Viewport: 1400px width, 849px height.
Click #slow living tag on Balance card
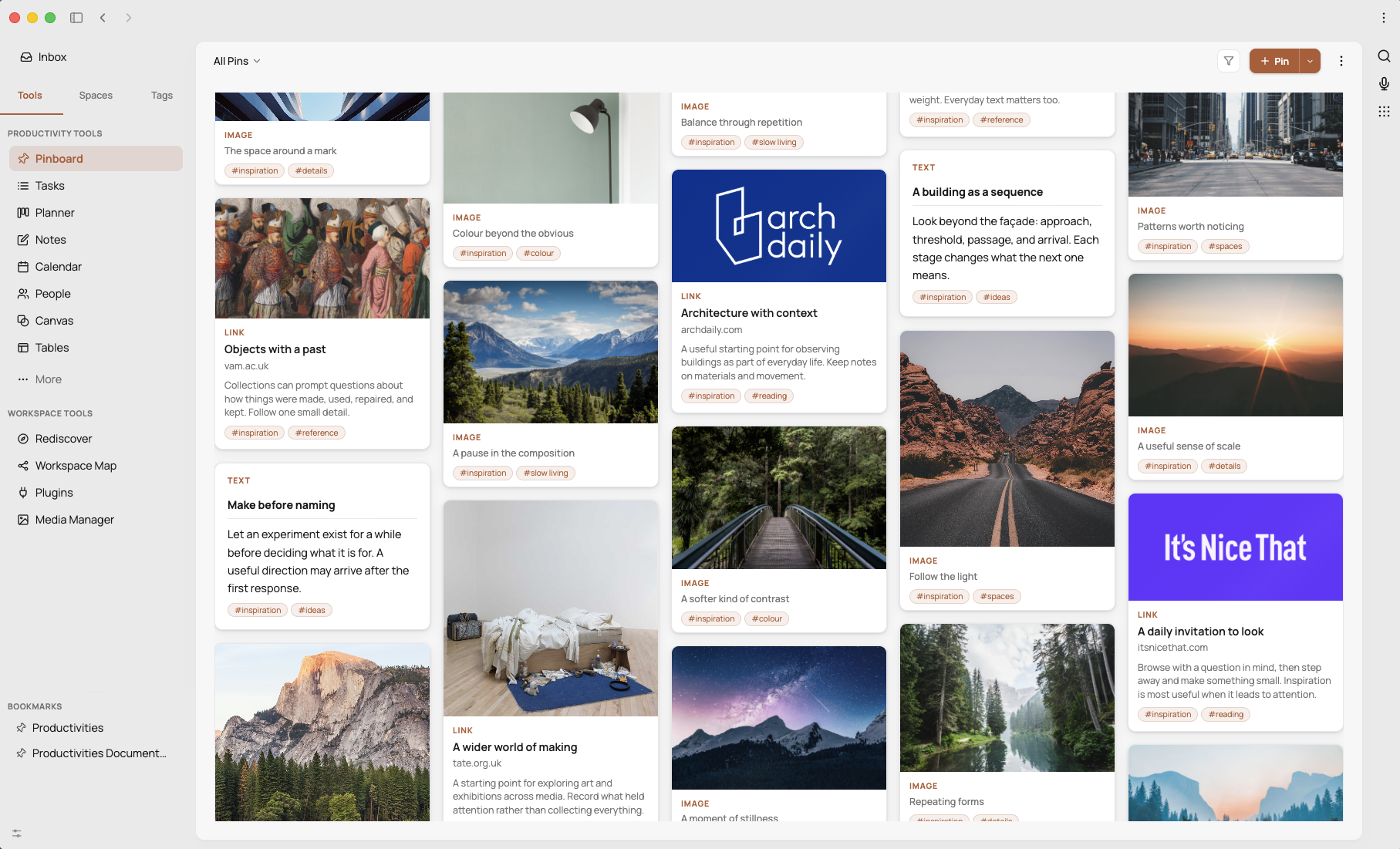coord(774,142)
